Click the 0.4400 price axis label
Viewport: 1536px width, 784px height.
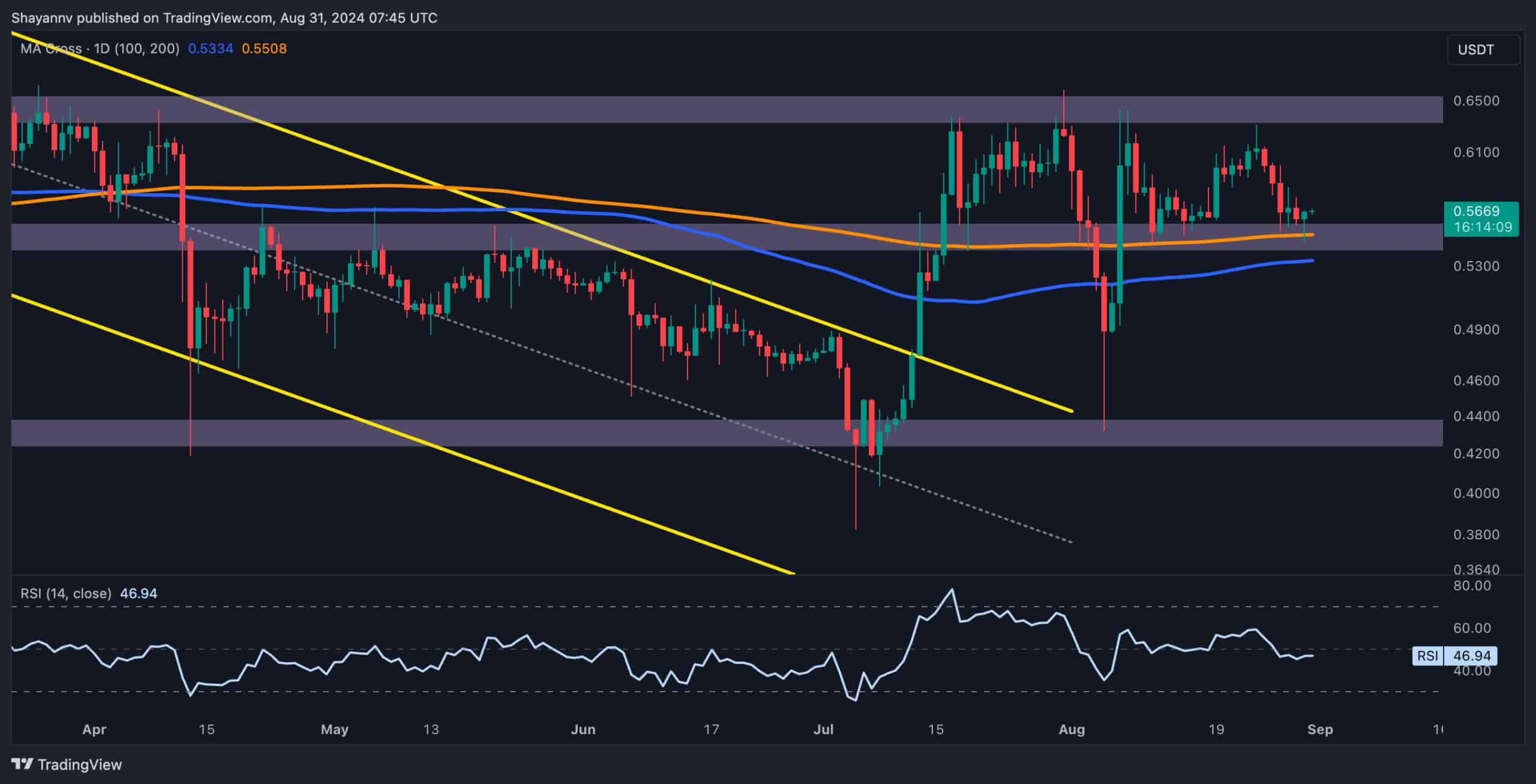pos(1476,416)
